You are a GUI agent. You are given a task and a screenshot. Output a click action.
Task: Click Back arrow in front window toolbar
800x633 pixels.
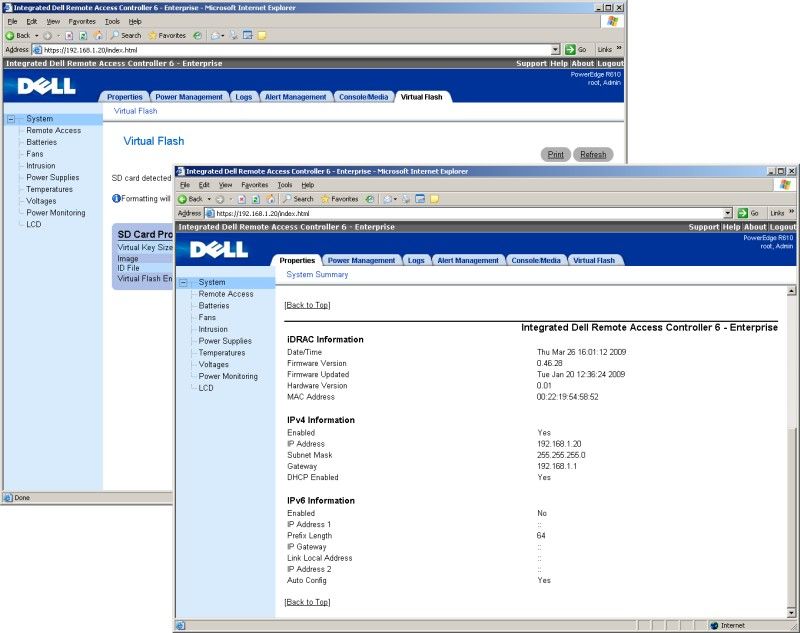[x=182, y=199]
